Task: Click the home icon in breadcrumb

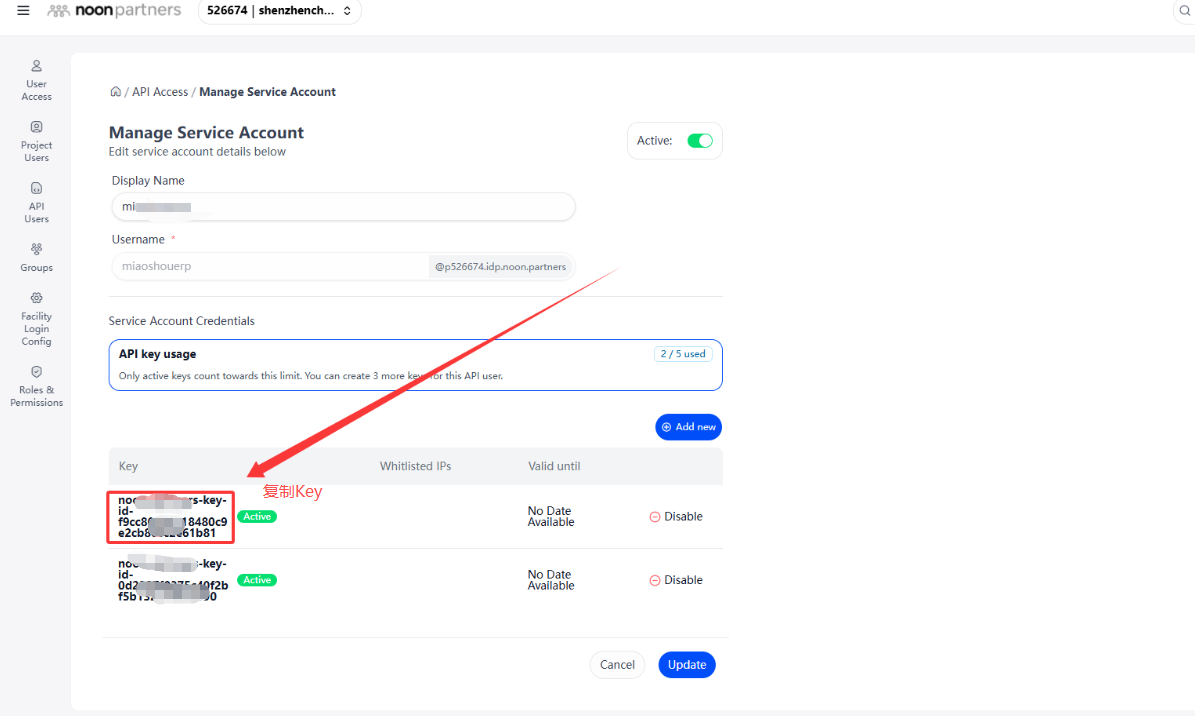Action: [x=115, y=92]
